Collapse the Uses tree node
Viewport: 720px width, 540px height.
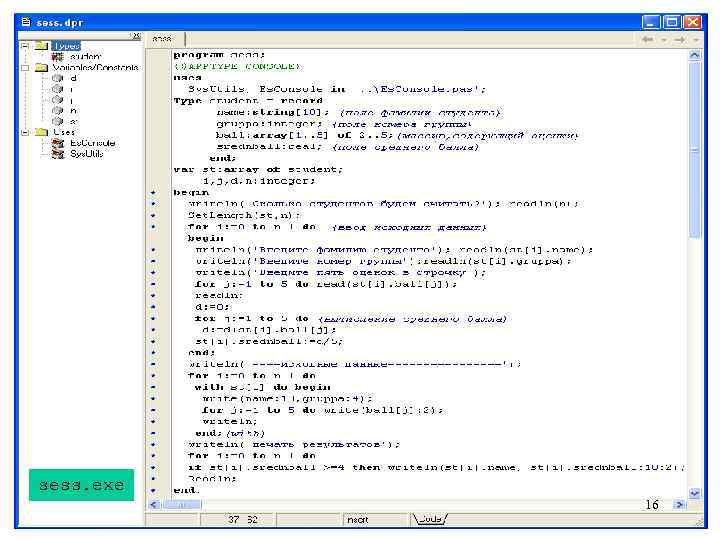coord(25,132)
